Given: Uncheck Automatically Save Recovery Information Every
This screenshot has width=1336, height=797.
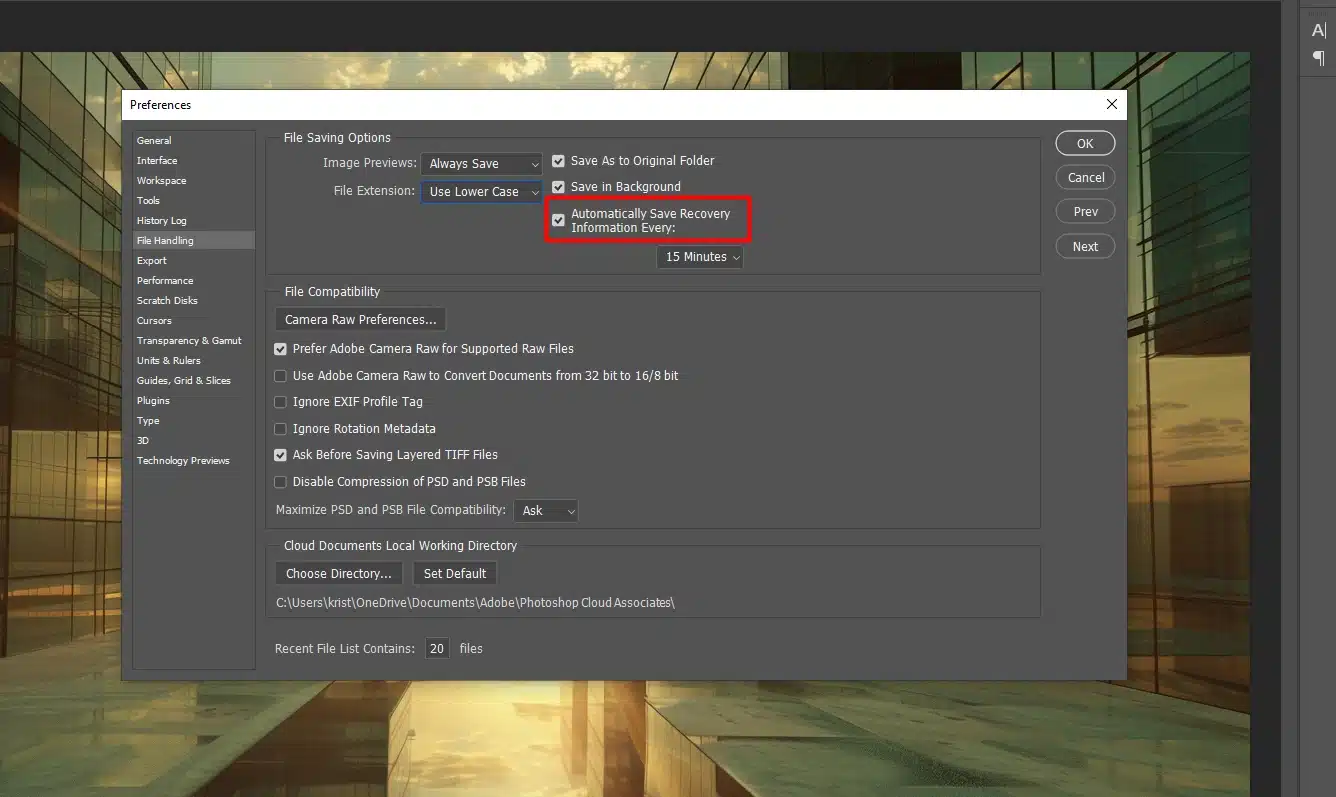Looking at the screenshot, I should 558,220.
